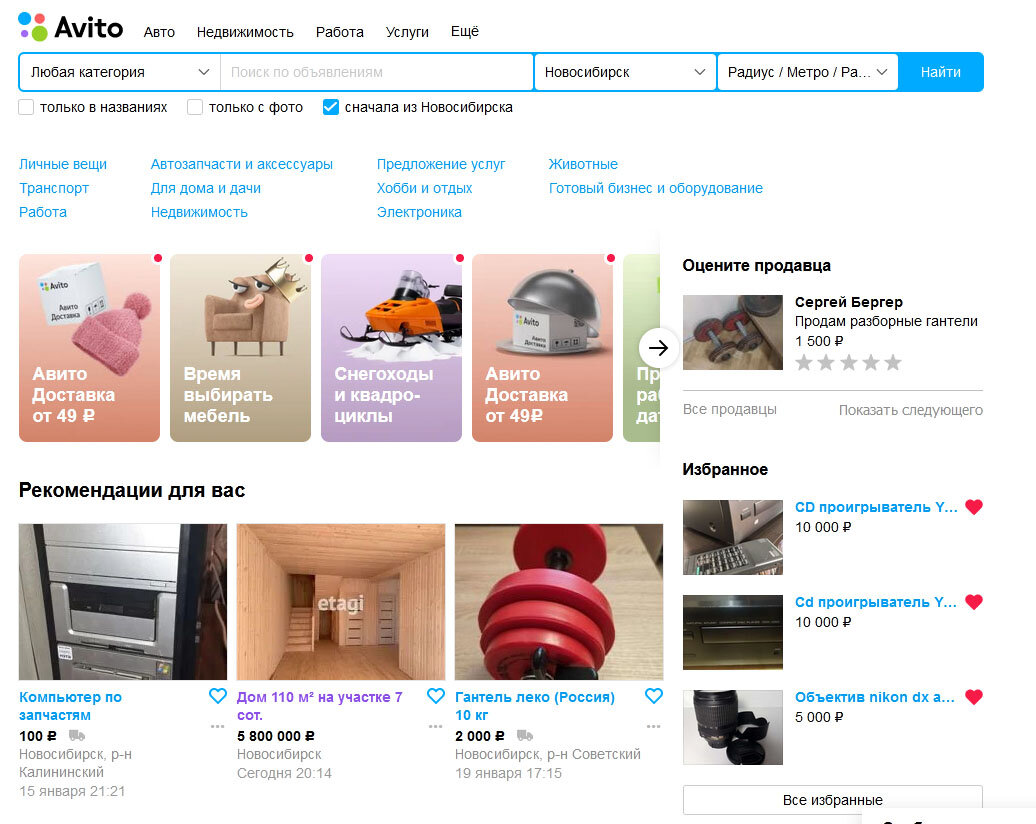The width and height of the screenshot is (1036, 824).
Task: Open the Автозапчасти и аксессуары category
Action: pos(242,164)
